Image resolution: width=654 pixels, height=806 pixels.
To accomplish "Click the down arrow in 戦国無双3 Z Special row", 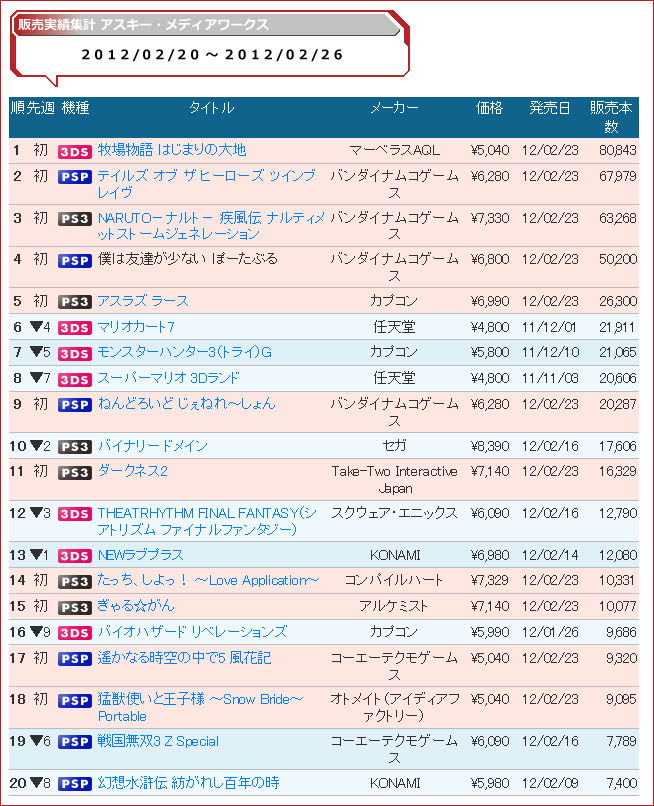I will tap(36, 740).
